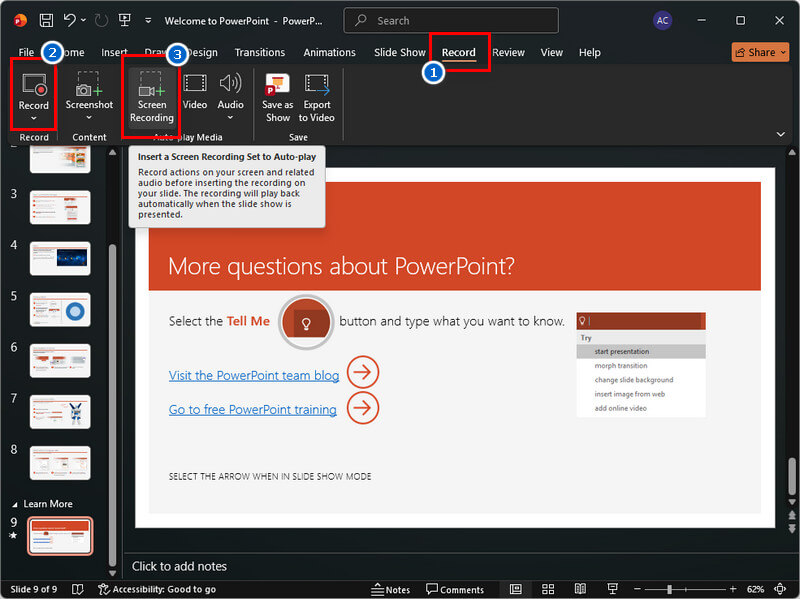Click 'change slide background' text

(x=634, y=380)
